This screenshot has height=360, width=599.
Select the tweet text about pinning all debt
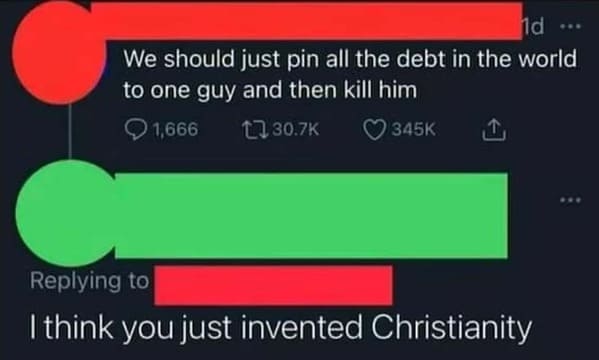click(x=350, y=75)
